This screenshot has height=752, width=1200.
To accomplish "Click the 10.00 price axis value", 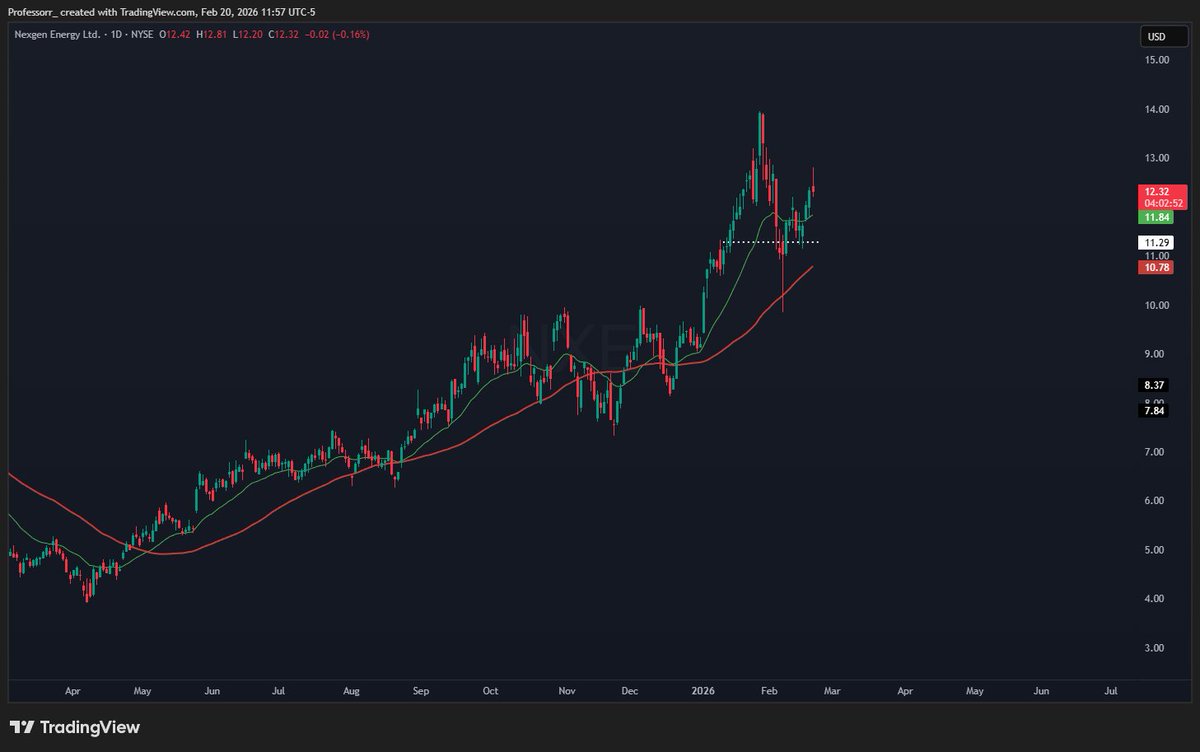I will 1156,305.
